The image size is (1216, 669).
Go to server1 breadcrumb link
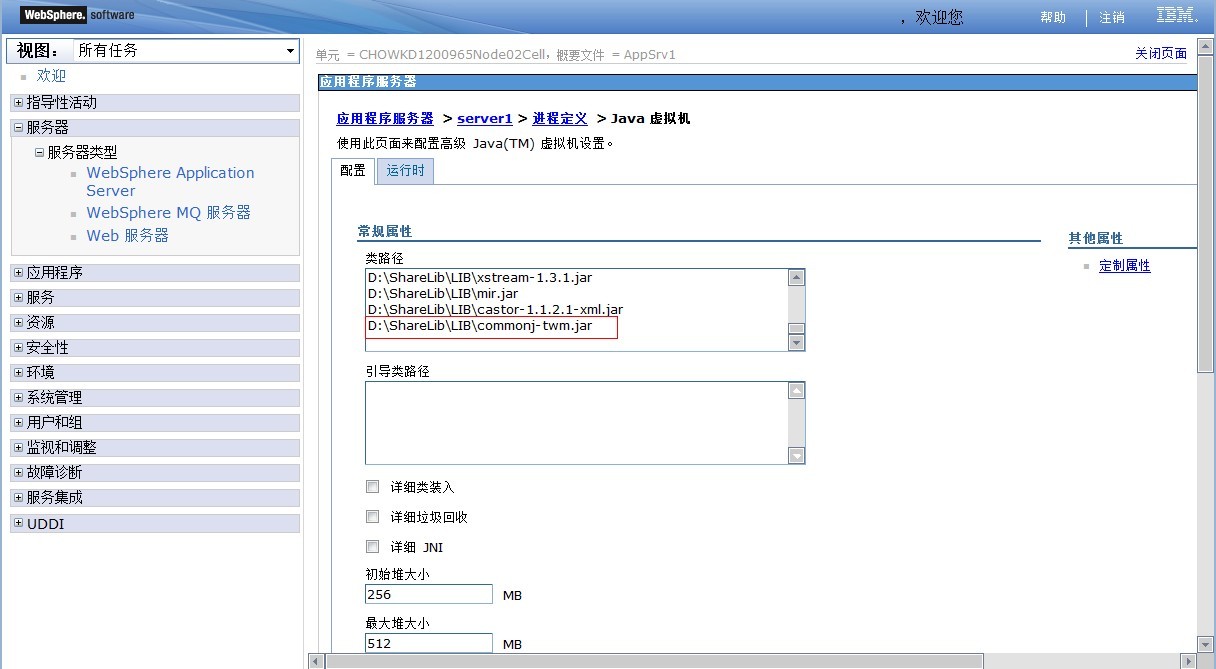[485, 118]
